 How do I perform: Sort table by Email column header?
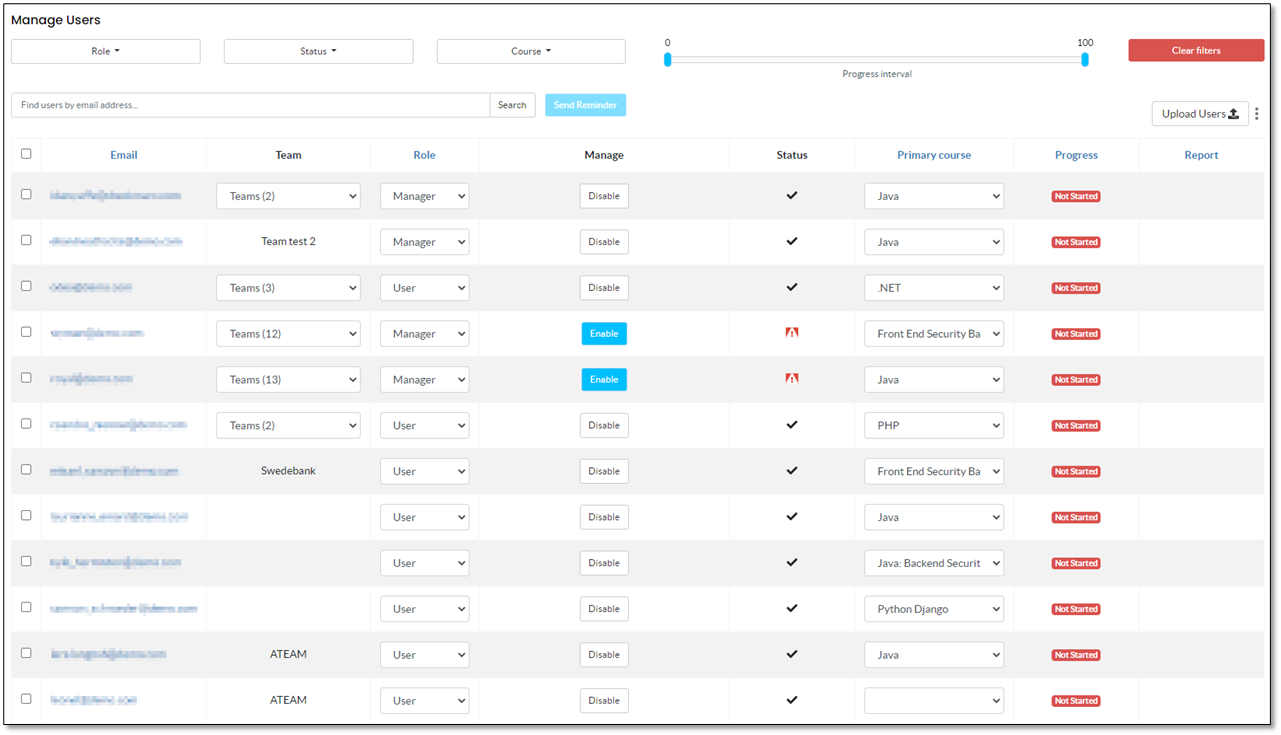(x=124, y=155)
